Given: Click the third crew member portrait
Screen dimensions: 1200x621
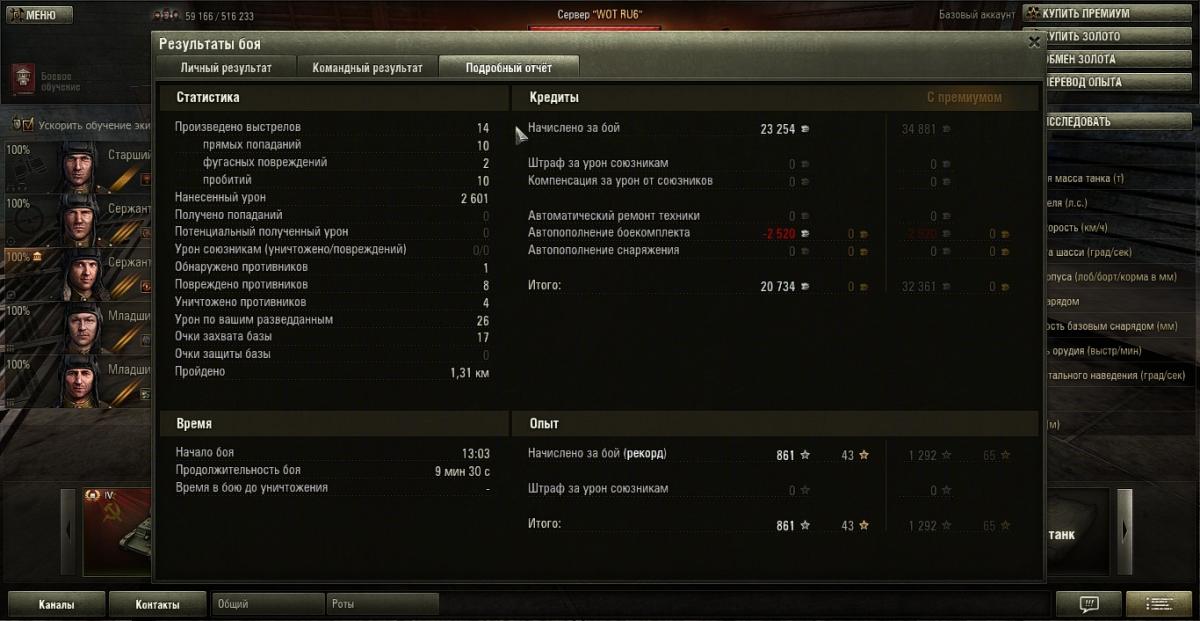Looking at the screenshot, I should [78, 275].
